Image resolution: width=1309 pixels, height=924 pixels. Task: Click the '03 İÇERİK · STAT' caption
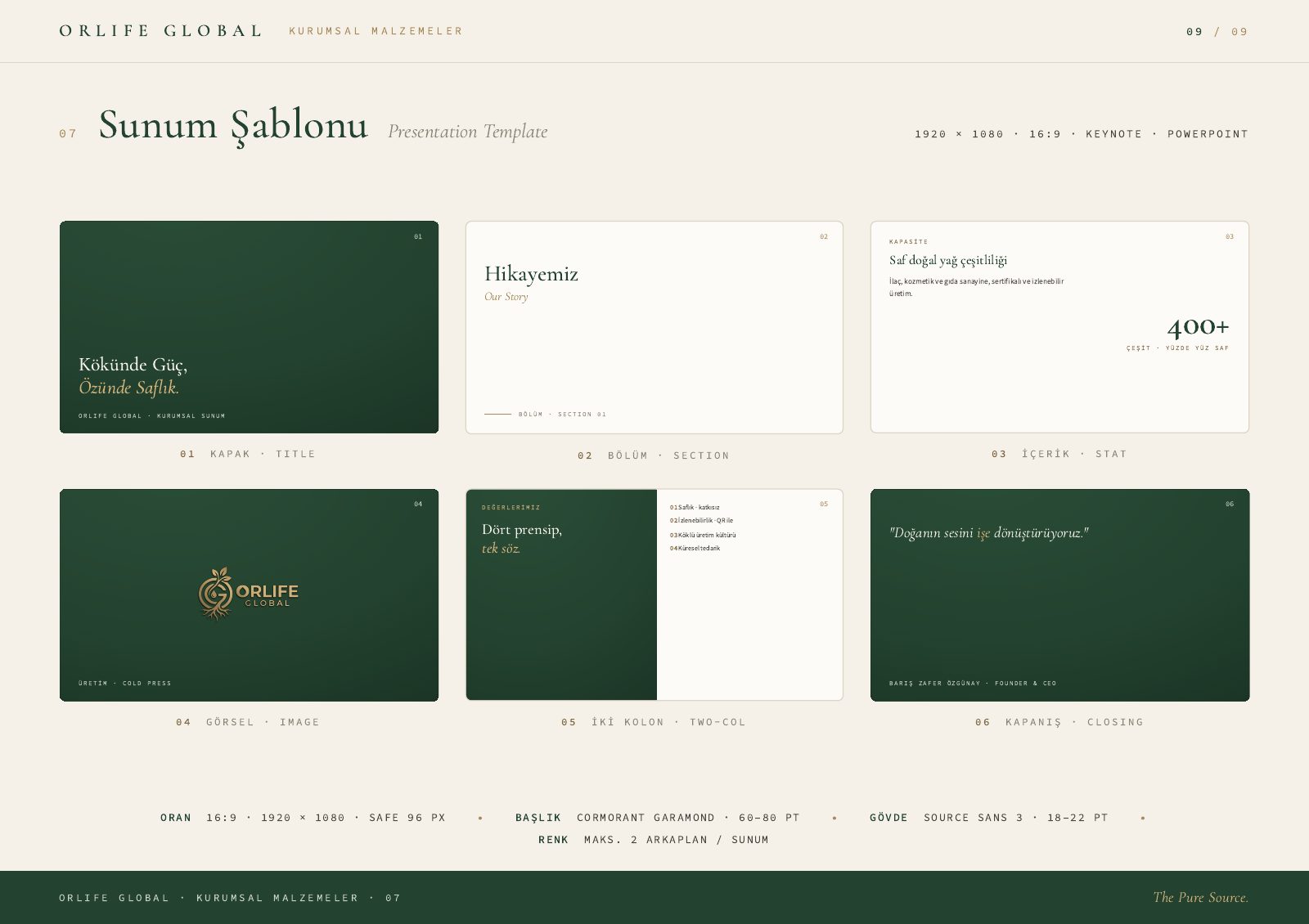[1059, 454]
